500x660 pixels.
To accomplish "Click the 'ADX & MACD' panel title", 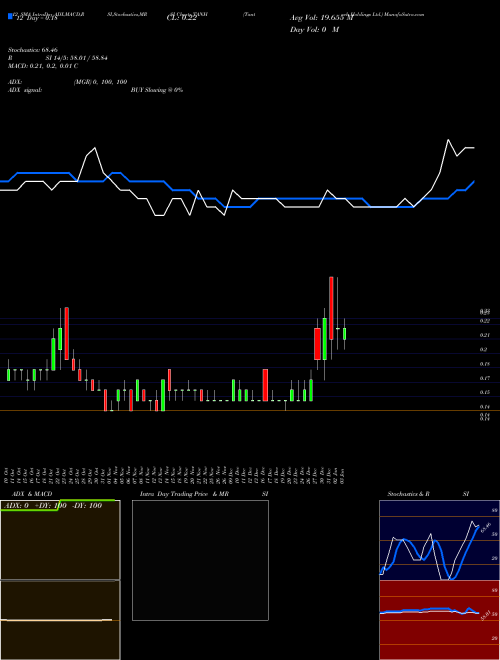I will click(32, 494).
